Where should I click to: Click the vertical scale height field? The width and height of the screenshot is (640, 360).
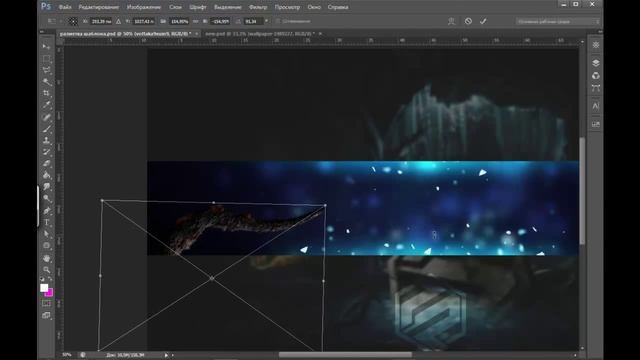pyautogui.click(x=221, y=21)
